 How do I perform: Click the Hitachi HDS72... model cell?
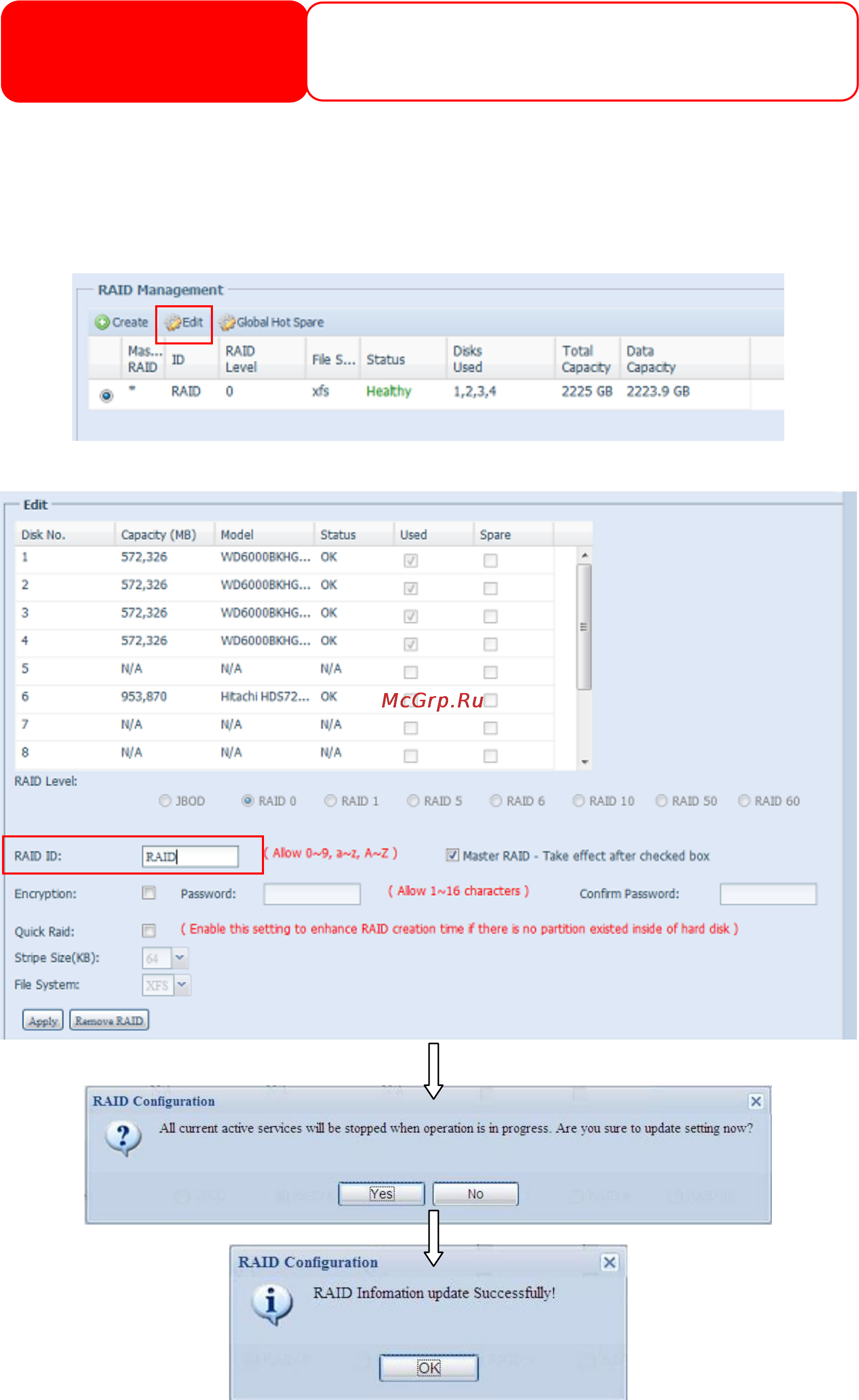tap(265, 696)
